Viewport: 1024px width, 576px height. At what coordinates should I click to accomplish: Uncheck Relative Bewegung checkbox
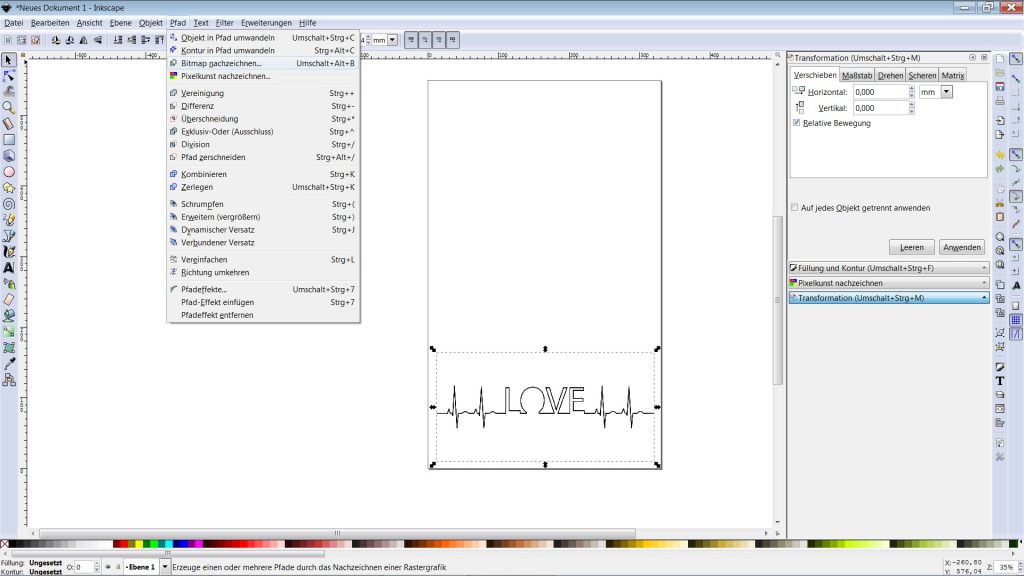pyautogui.click(x=796, y=123)
